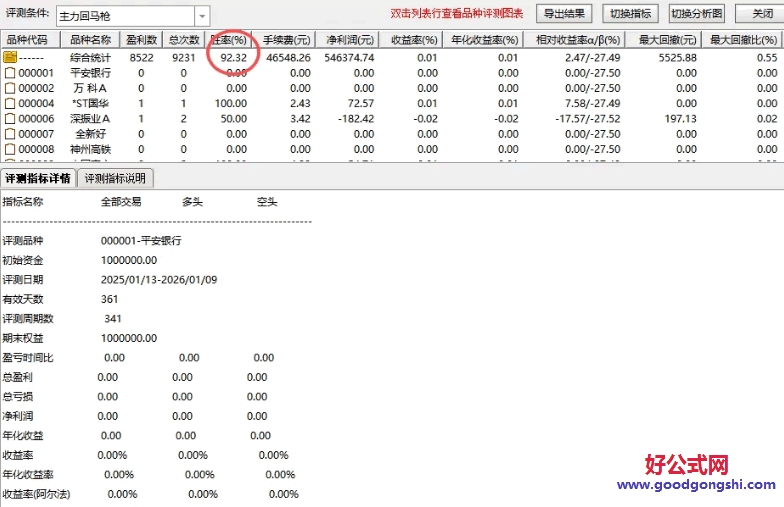Click the 546374.74 net profit cell

click(349, 58)
